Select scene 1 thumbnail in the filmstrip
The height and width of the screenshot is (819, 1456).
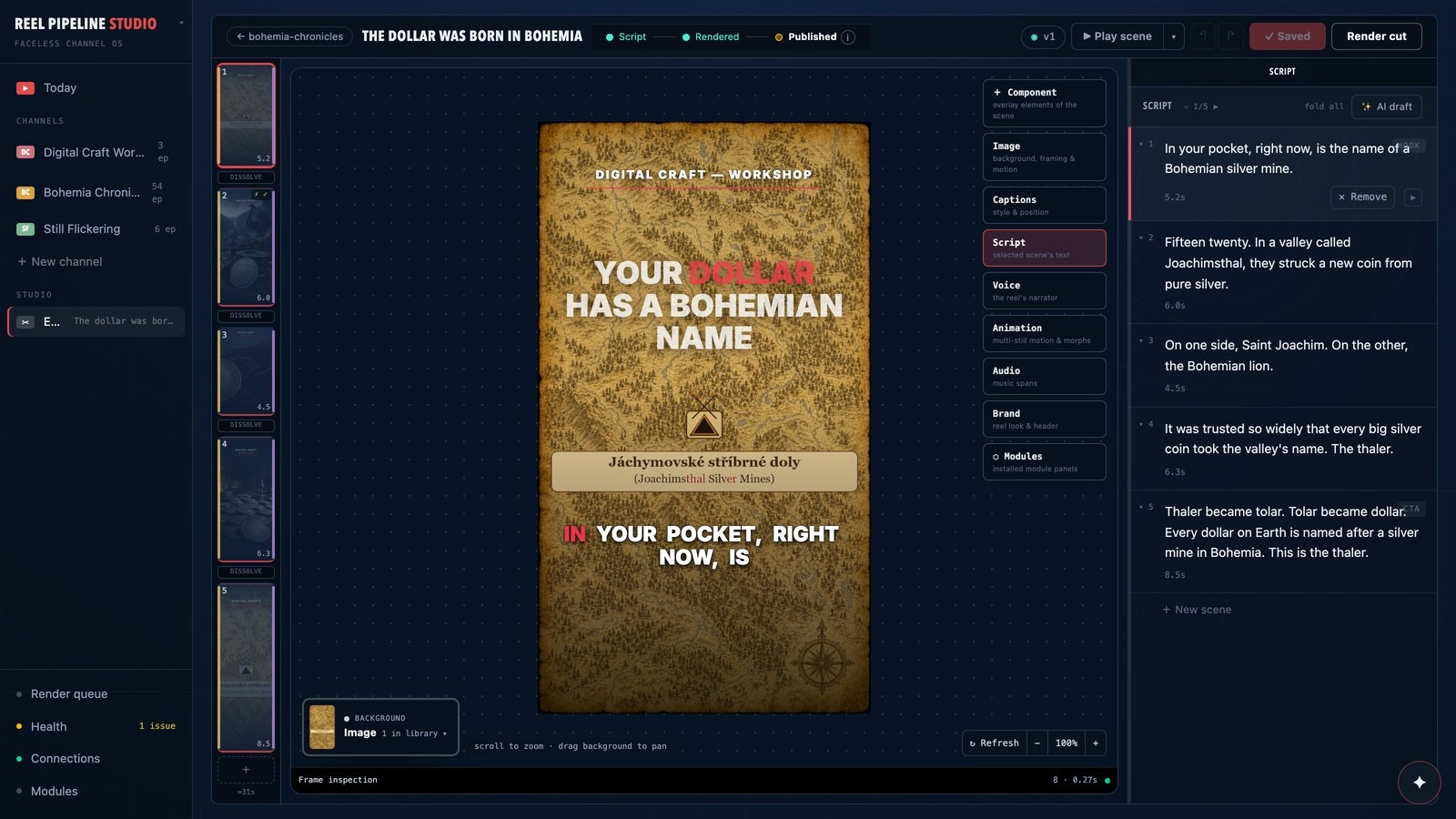click(x=246, y=115)
